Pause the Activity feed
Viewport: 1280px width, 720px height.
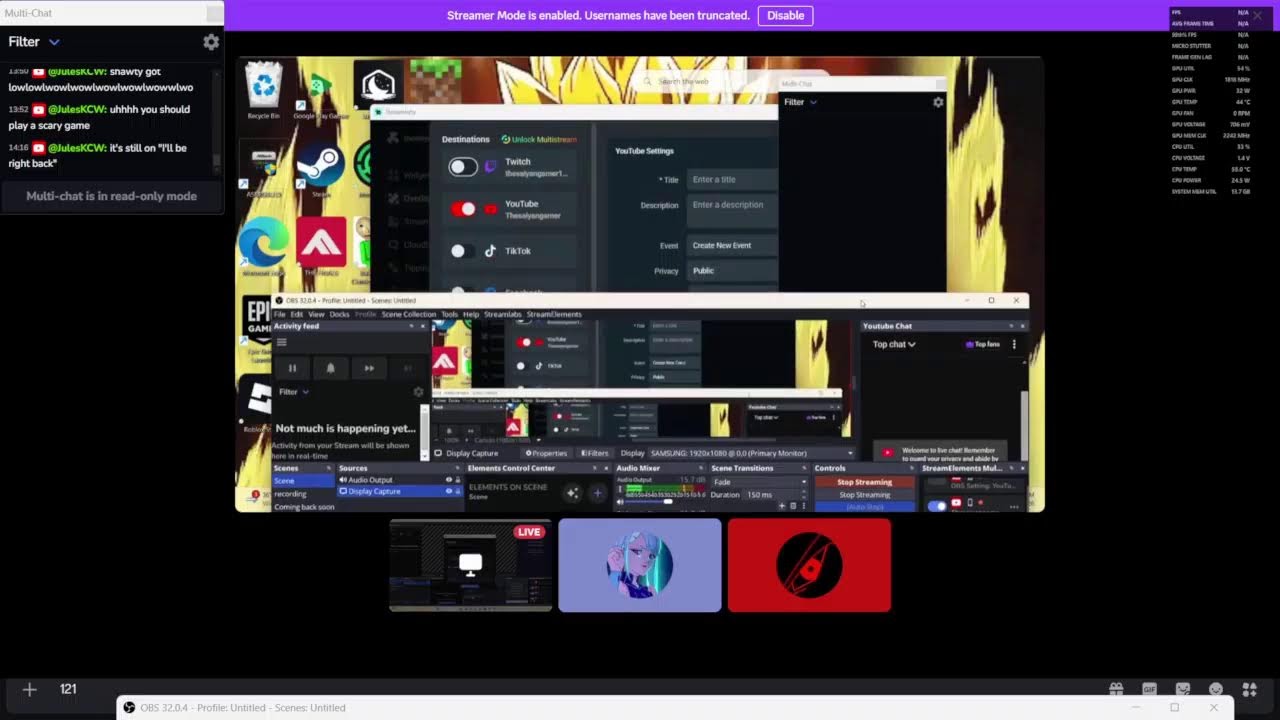292,368
